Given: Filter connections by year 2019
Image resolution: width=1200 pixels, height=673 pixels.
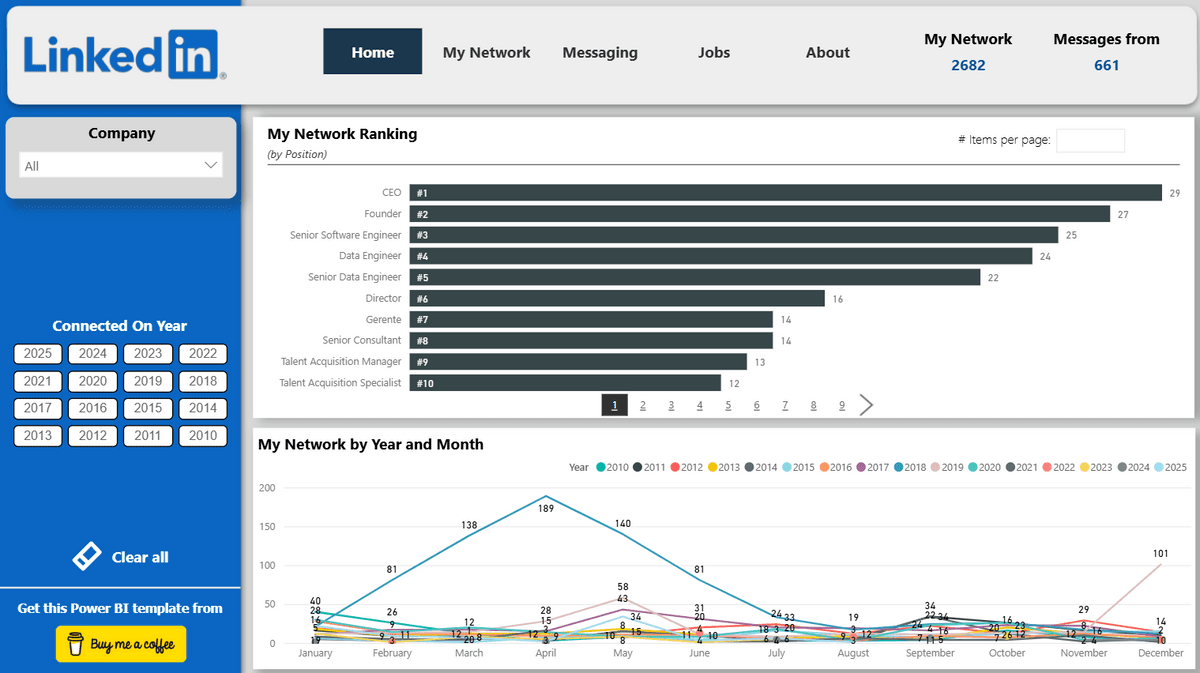Looking at the screenshot, I should pos(148,381).
